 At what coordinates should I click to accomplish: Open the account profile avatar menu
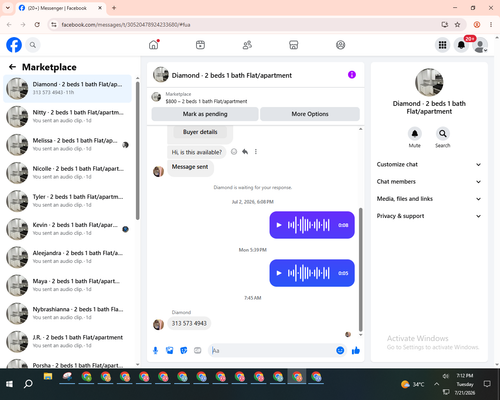click(x=480, y=45)
